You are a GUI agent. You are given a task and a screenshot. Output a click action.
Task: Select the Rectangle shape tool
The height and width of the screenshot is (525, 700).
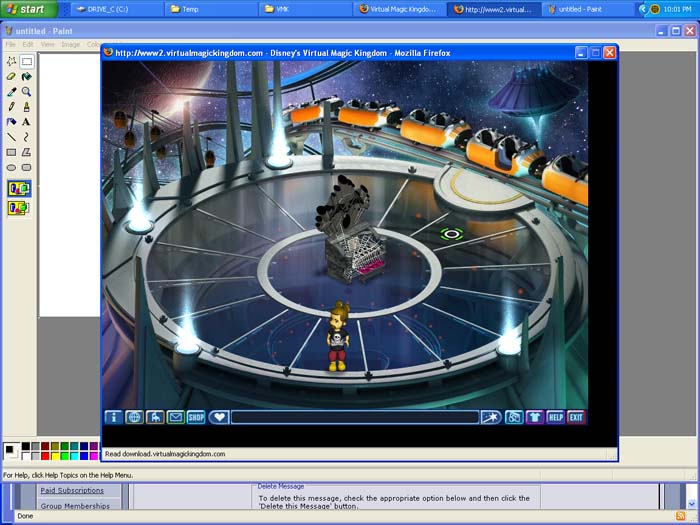(x=11, y=152)
